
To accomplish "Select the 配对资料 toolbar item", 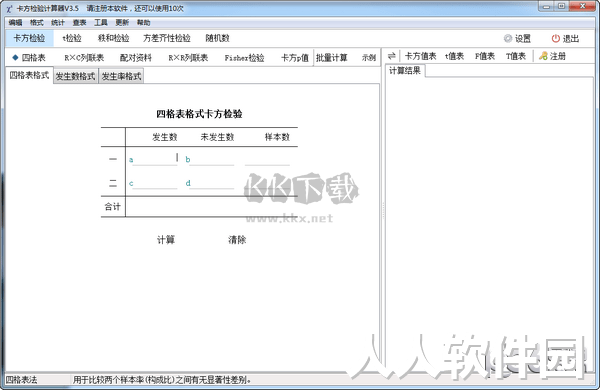I will (x=136, y=58).
